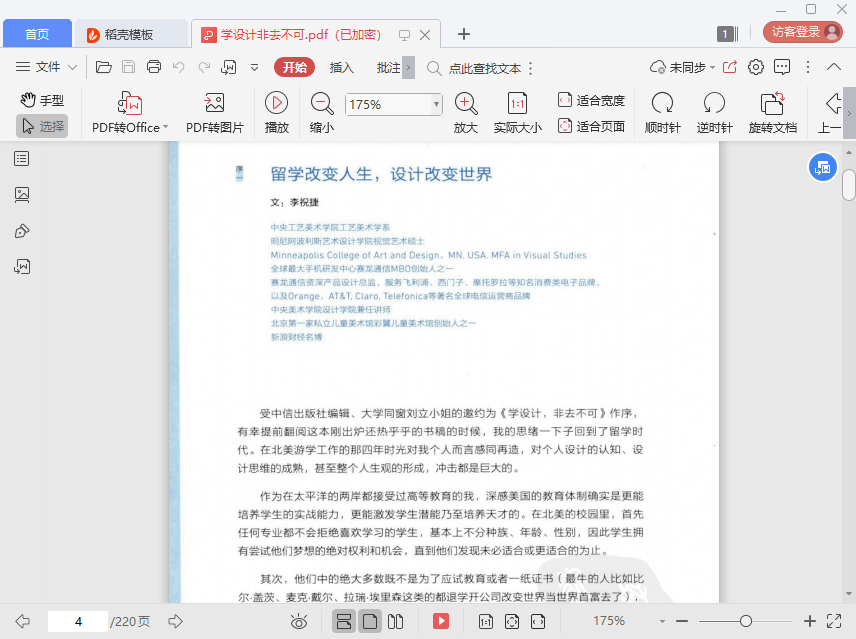Viewport: 856px width, 639px height.
Task: Click the save icon
Action: (x=128, y=67)
